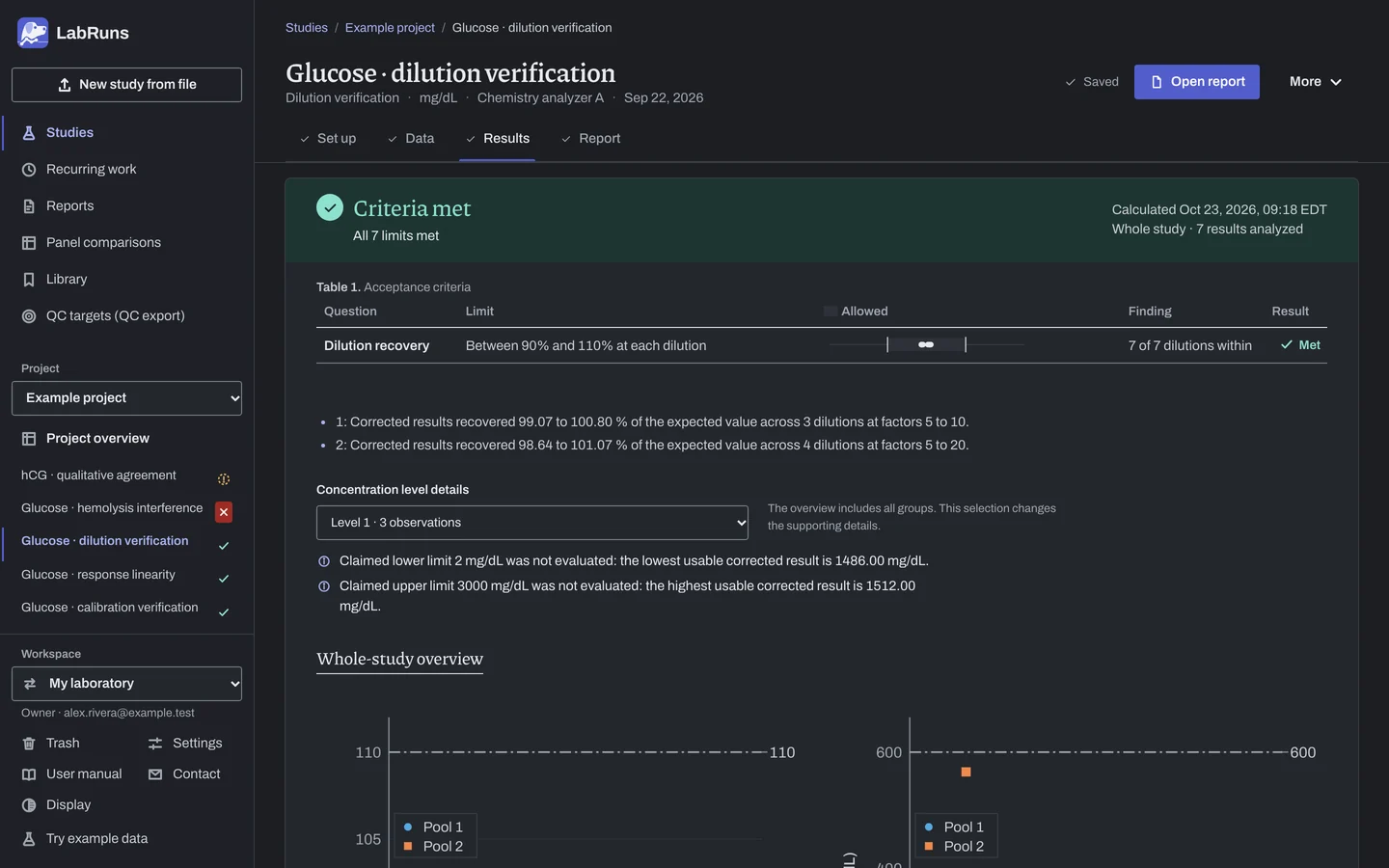Viewport: 1389px width, 868px height.
Task: Open Glucose · hemolysis interference study
Action: pos(112,508)
